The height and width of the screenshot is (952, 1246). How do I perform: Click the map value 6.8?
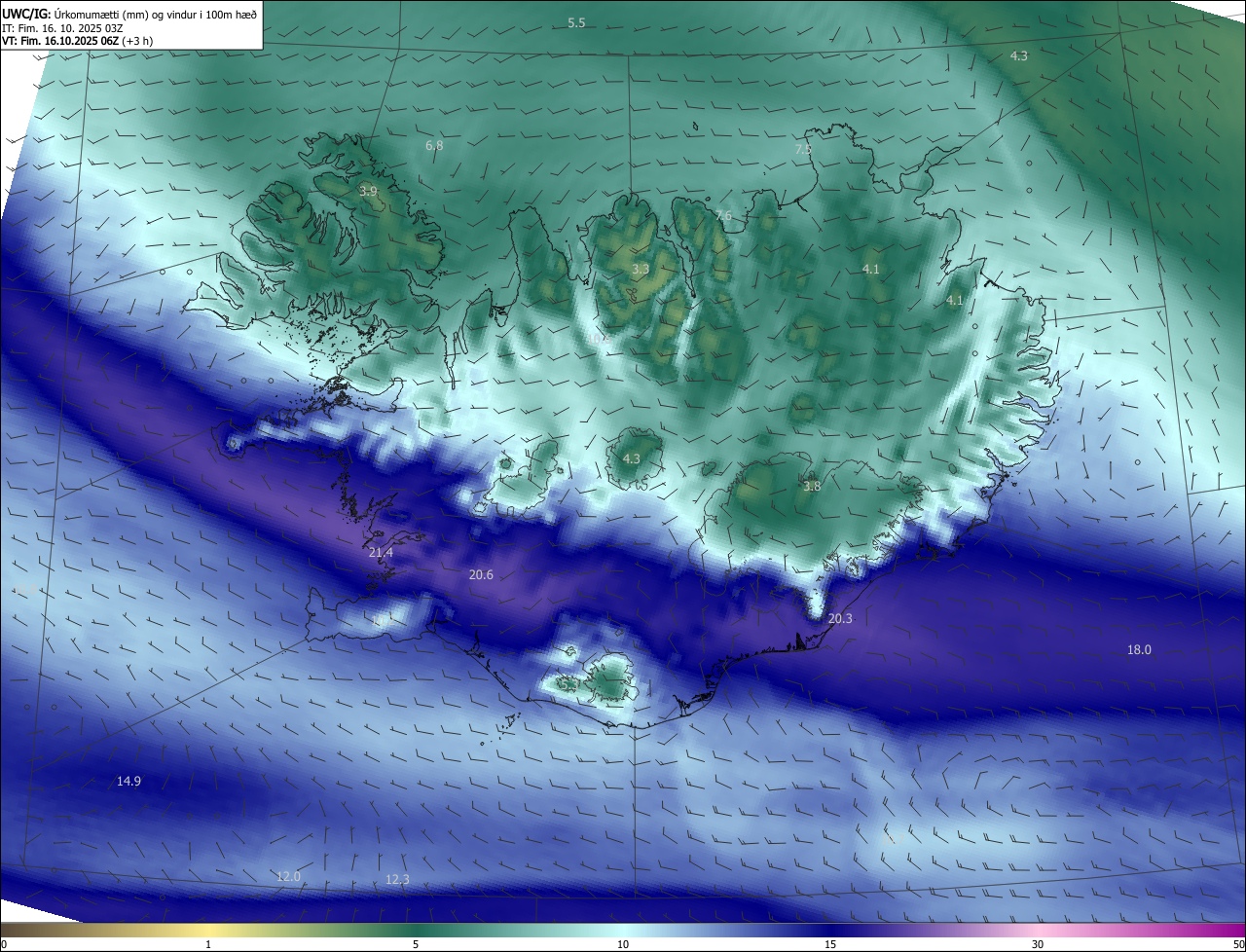click(434, 146)
